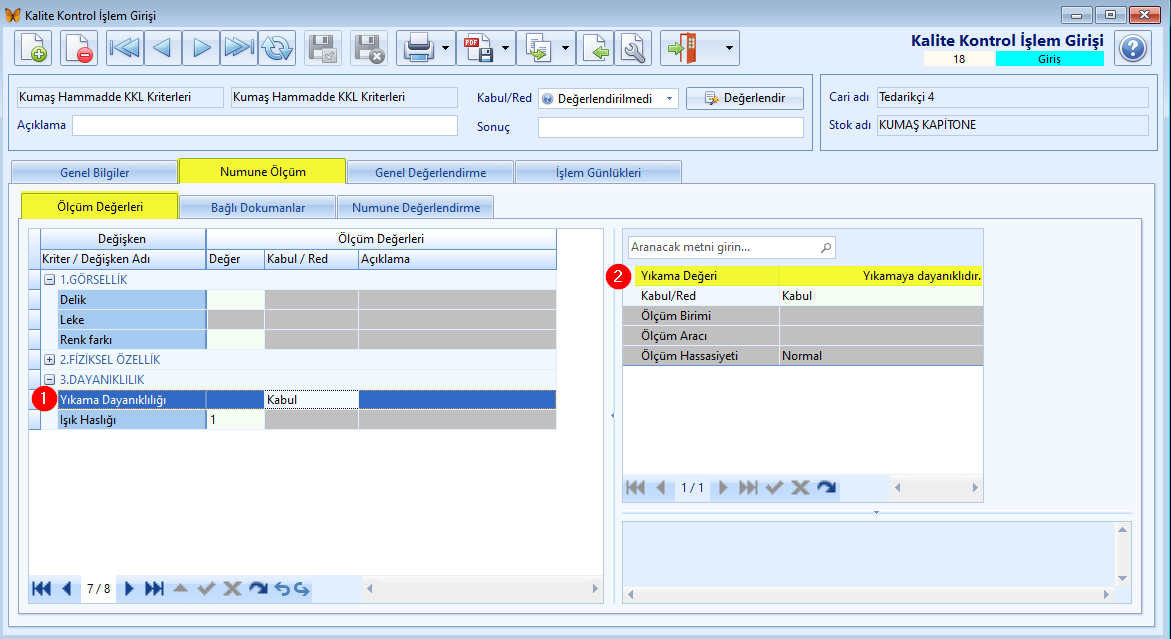Switch to Genel Değerlendirme tab
This screenshot has height=639, width=1171.
tap(430, 172)
